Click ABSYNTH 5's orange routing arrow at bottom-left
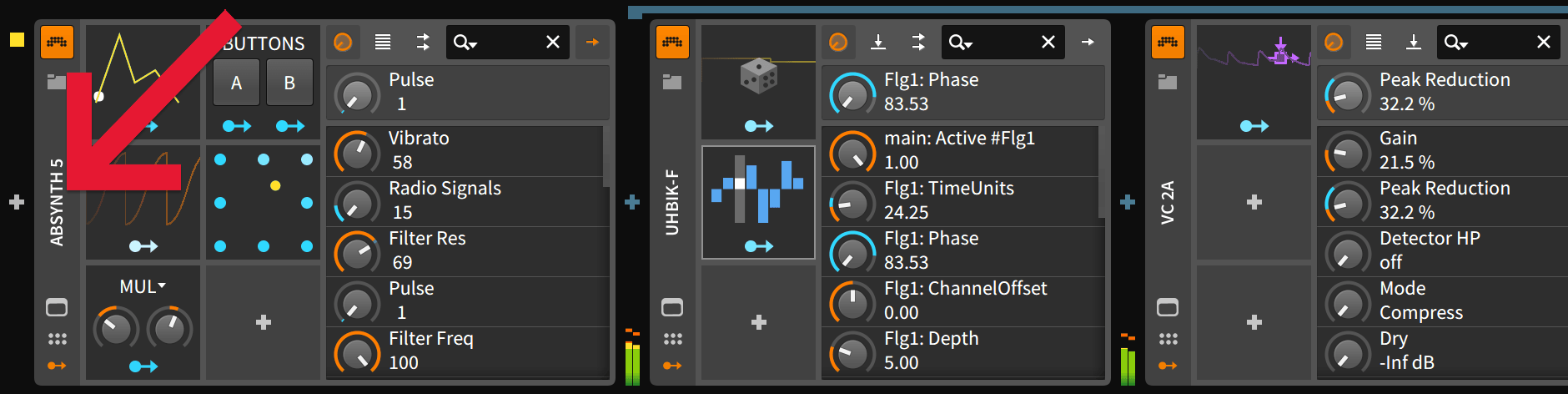Viewport: 1568px width, 394px height. pos(57,366)
